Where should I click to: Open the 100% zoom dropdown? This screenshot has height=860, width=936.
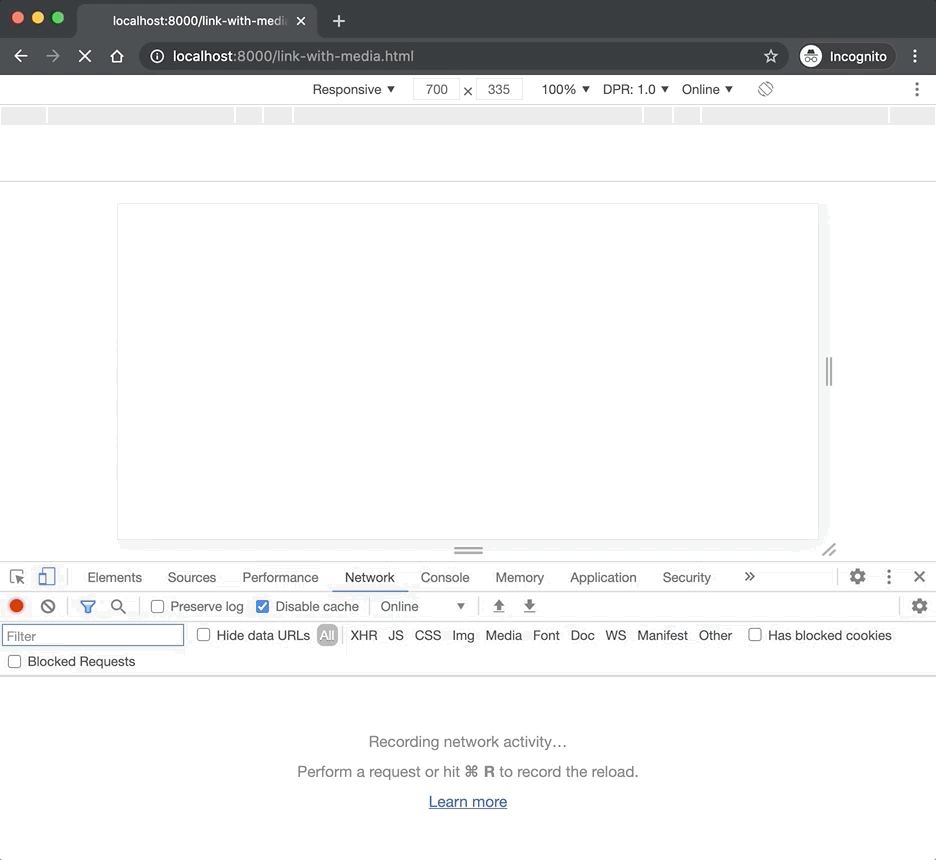565,90
